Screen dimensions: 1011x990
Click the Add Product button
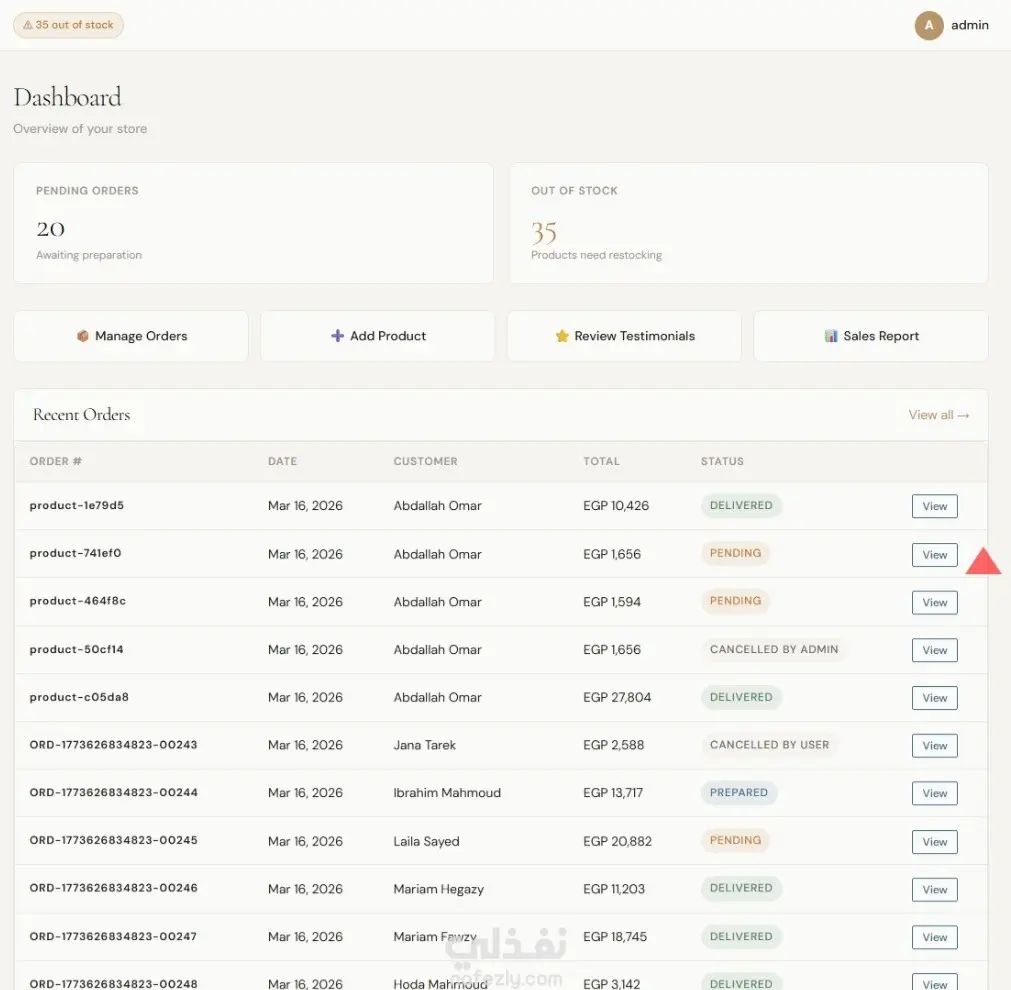(378, 336)
